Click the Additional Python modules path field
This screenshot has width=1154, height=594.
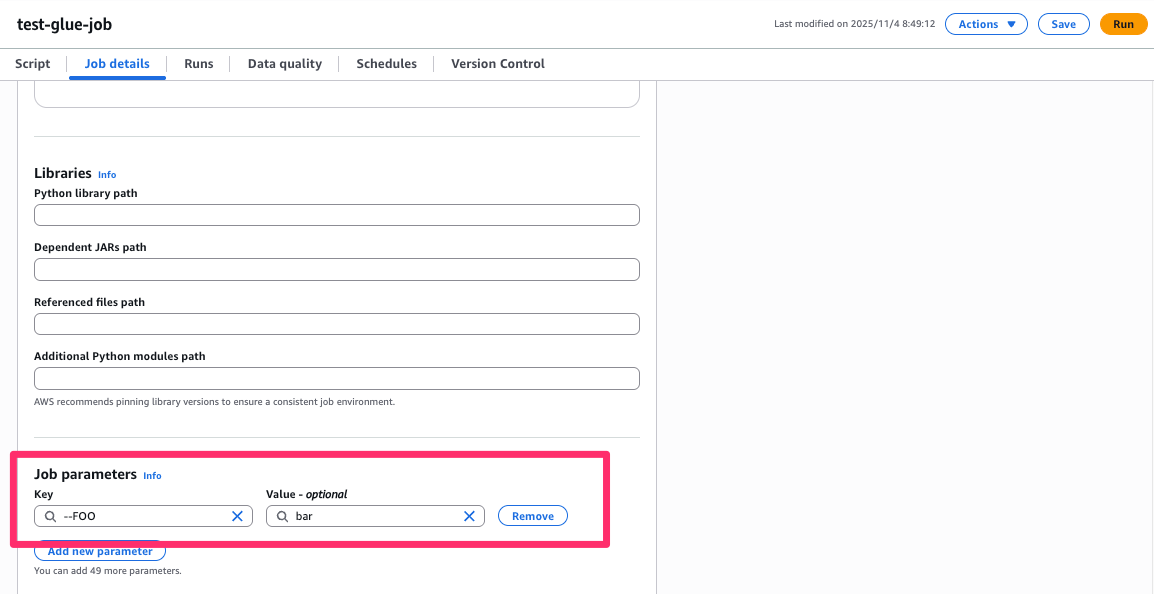coord(337,378)
